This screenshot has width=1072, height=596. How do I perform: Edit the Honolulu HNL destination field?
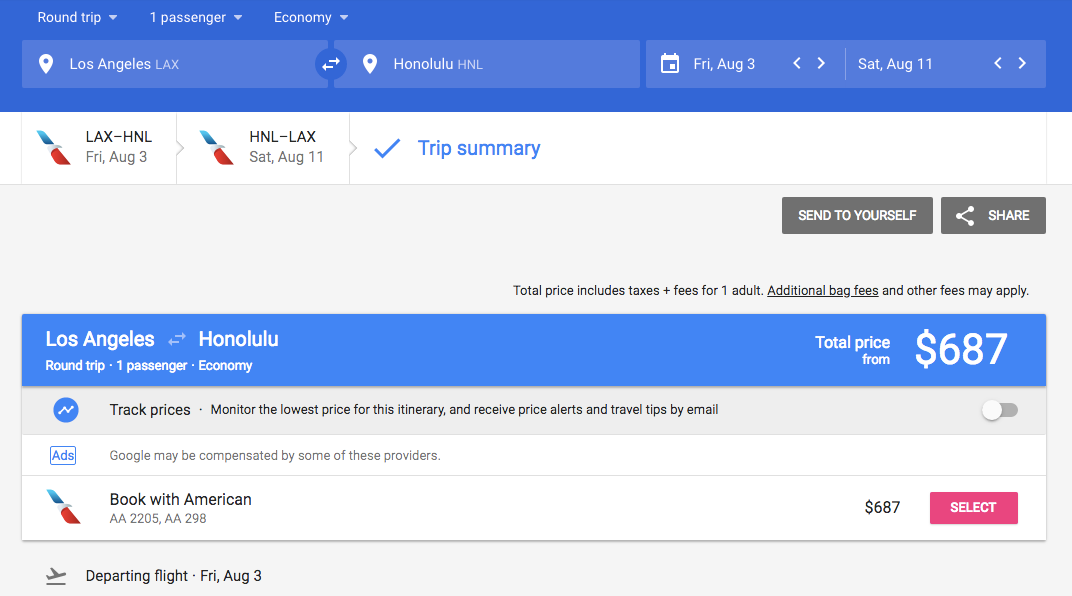click(487, 64)
